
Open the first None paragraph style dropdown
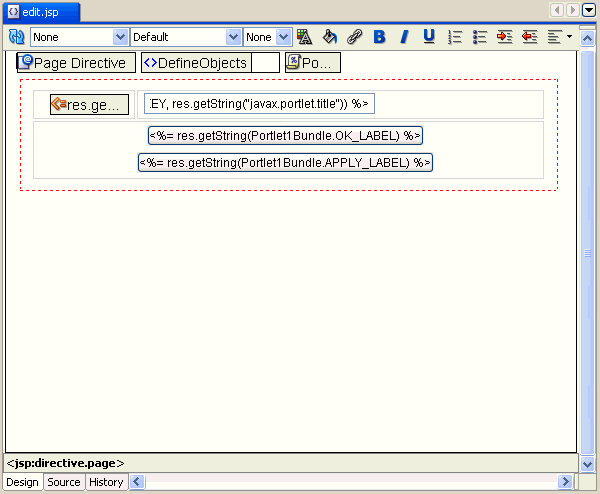tap(79, 37)
